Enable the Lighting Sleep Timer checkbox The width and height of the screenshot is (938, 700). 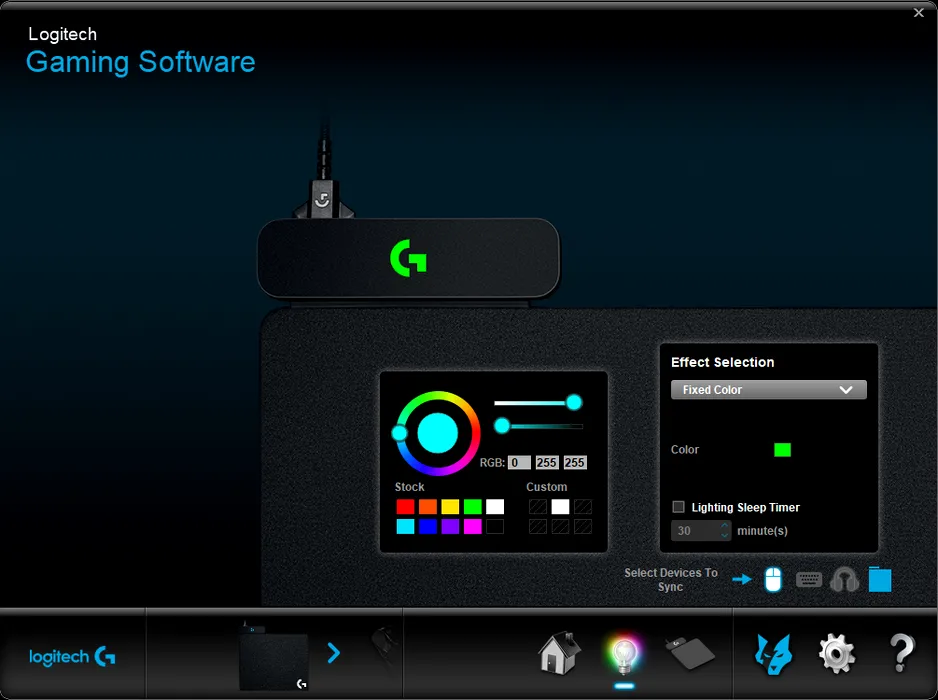pyautogui.click(x=679, y=507)
